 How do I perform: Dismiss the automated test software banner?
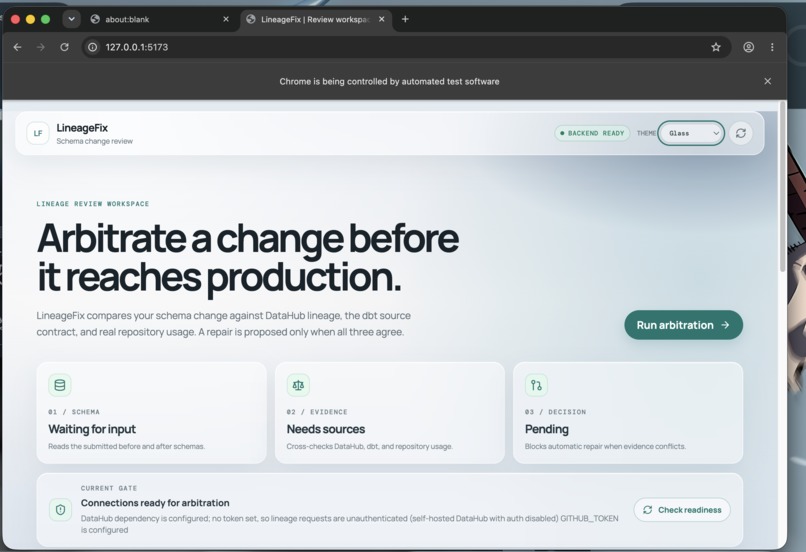pyautogui.click(x=767, y=81)
